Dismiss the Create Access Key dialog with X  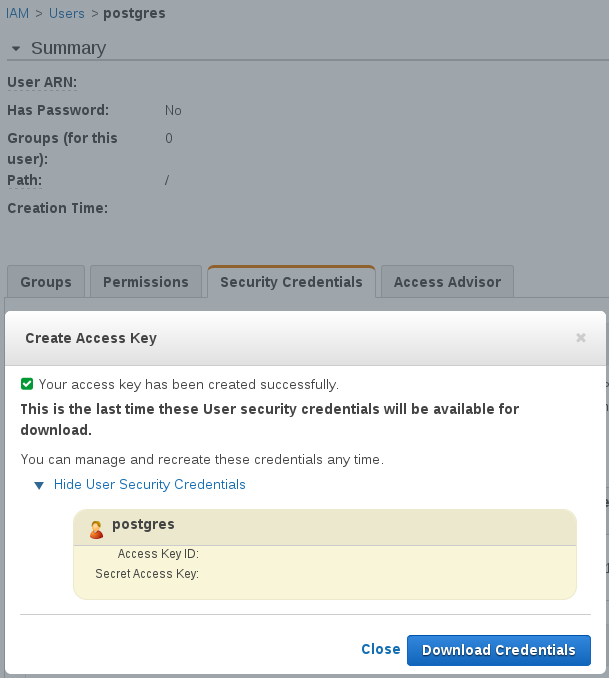click(x=581, y=338)
